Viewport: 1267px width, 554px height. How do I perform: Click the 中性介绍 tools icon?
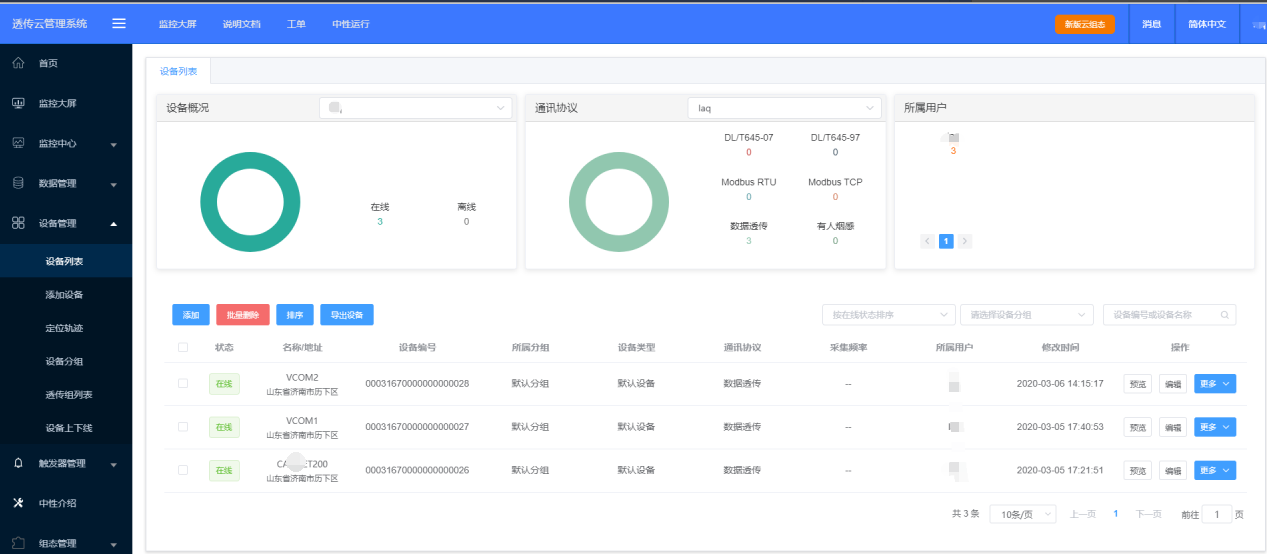pyautogui.click(x=18, y=503)
